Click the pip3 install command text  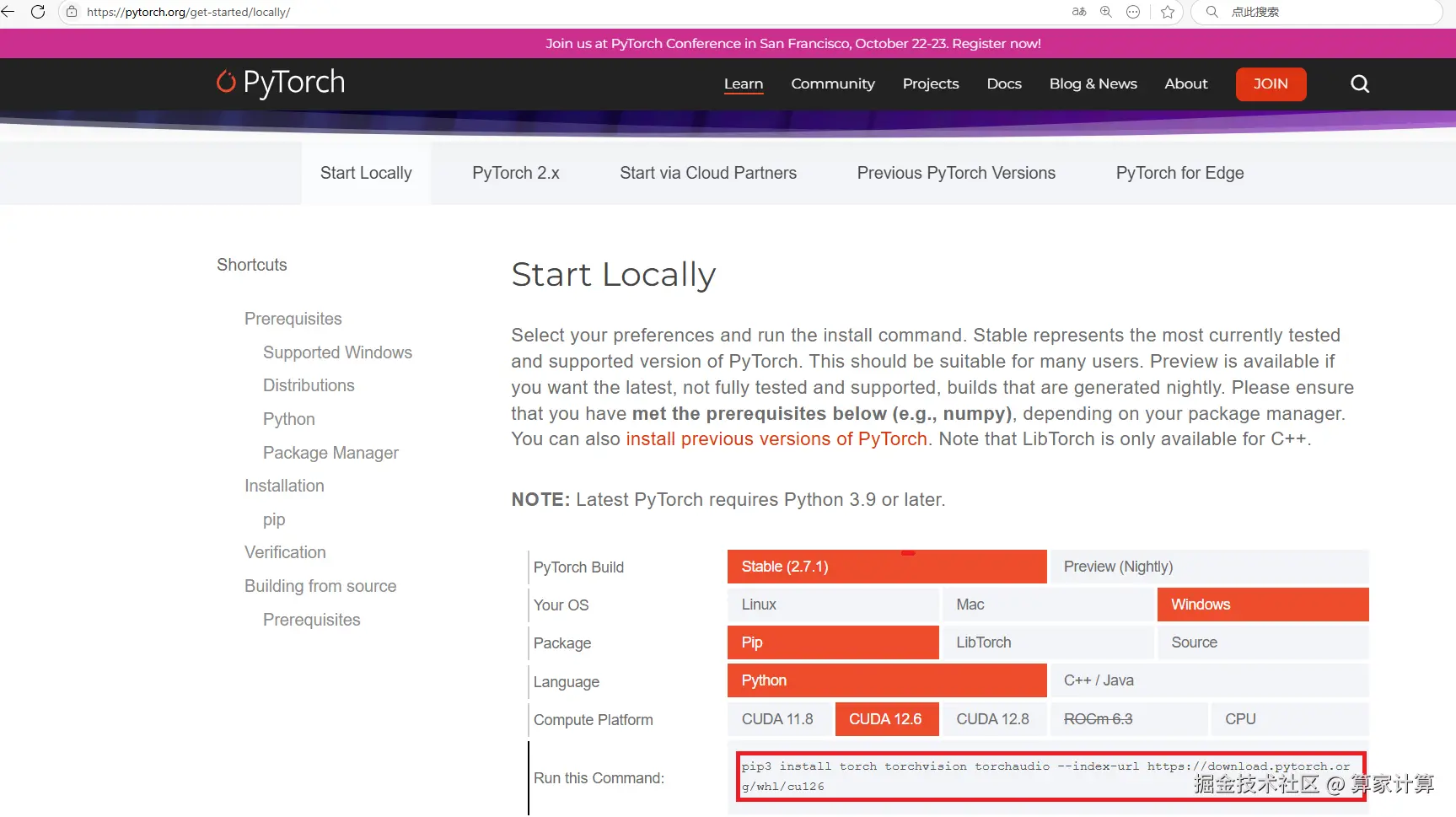(1046, 777)
